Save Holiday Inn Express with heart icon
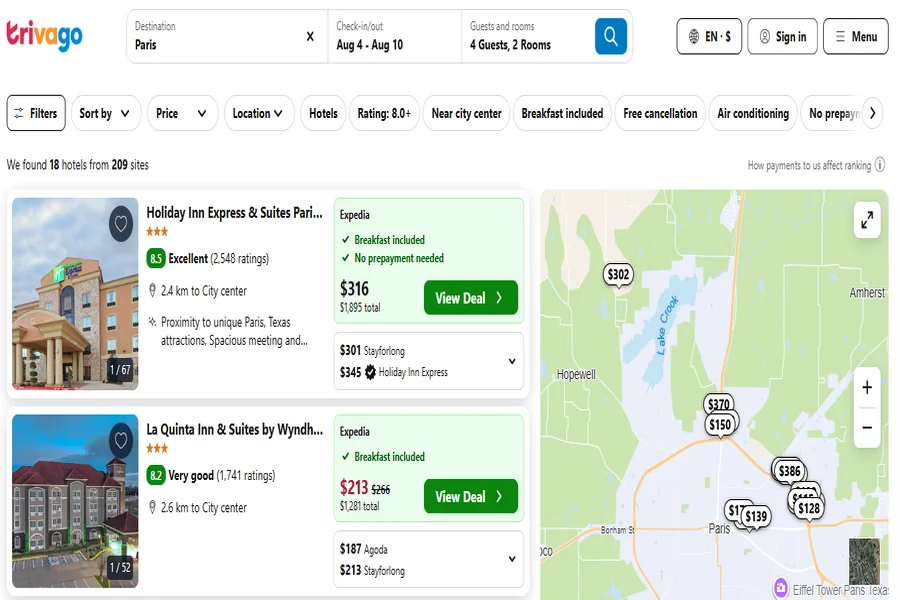Screen dimensions: 900x600 coord(121,223)
